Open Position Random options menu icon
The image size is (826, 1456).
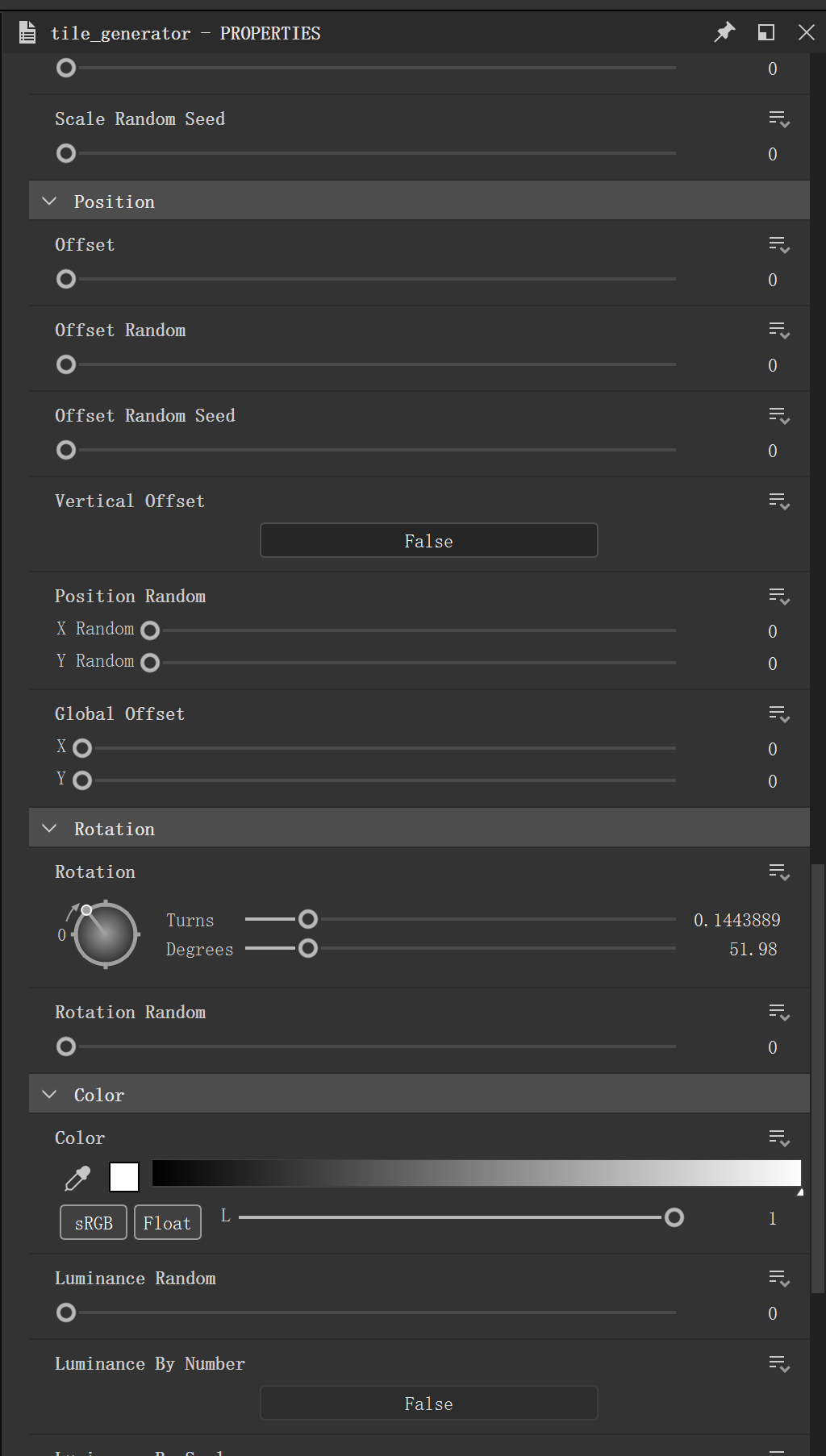[778, 596]
